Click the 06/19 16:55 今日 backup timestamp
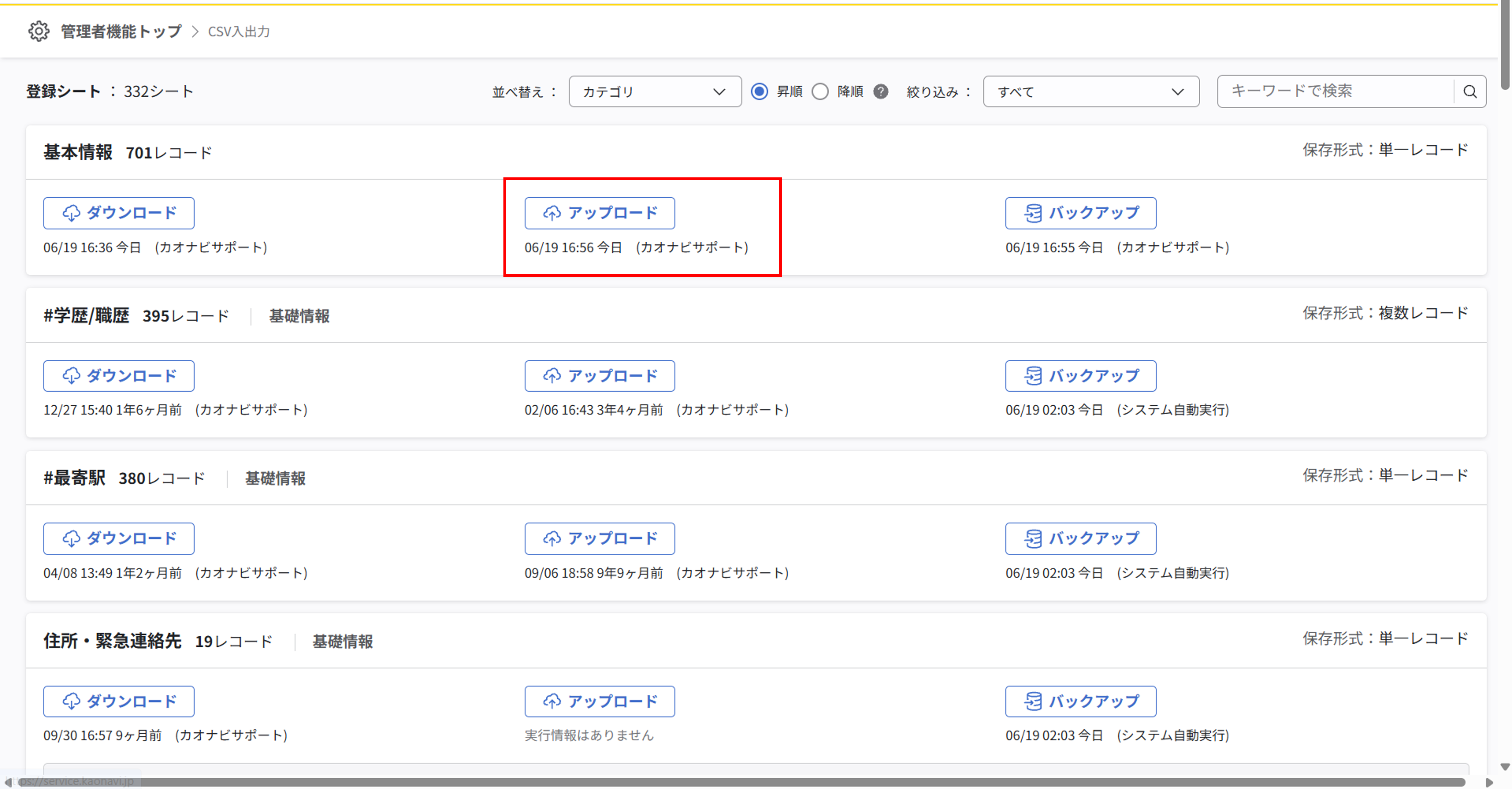The width and height of the screenshot is (1512, 789). click(1054, 247)
